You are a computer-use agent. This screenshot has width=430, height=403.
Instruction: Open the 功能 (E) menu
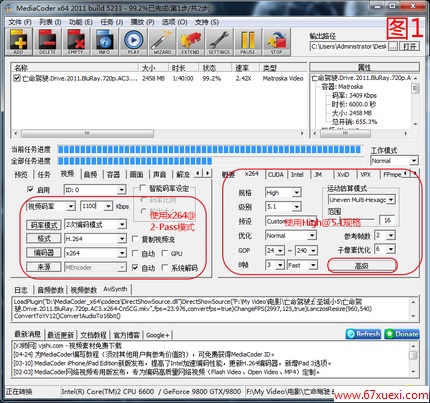(80, 22)
